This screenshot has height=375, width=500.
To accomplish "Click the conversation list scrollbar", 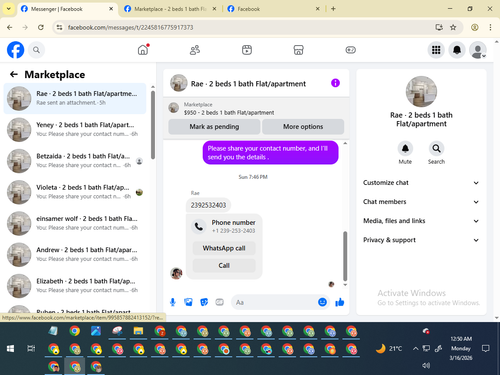I will [x=153, y=125].
